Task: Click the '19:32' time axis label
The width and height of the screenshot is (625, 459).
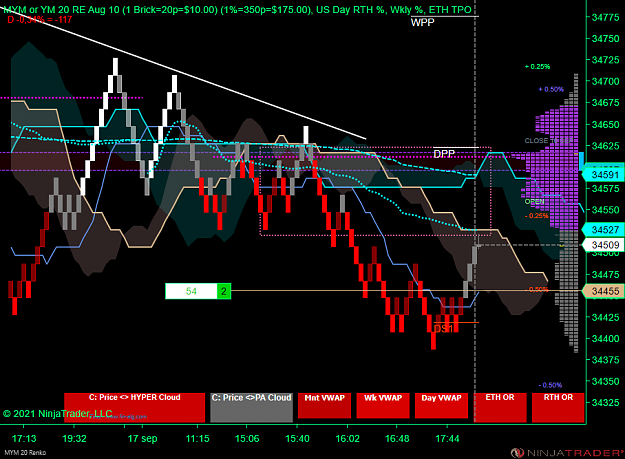Action: (75, 439)
